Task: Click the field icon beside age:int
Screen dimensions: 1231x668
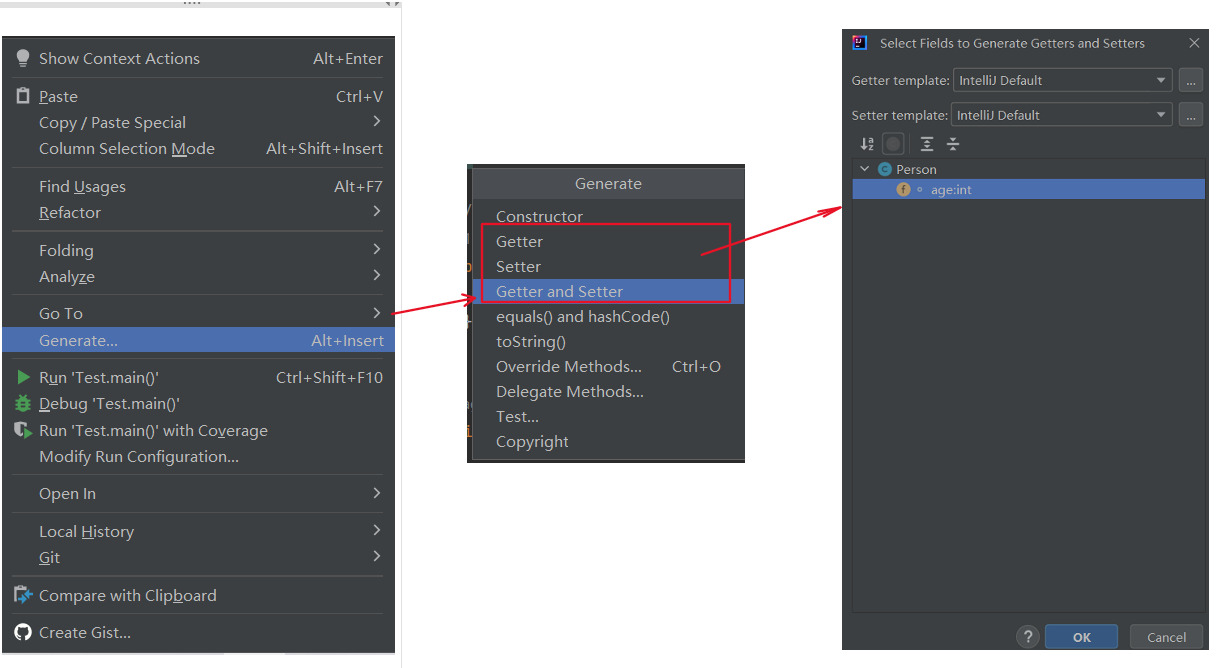Action: [904, 189]
